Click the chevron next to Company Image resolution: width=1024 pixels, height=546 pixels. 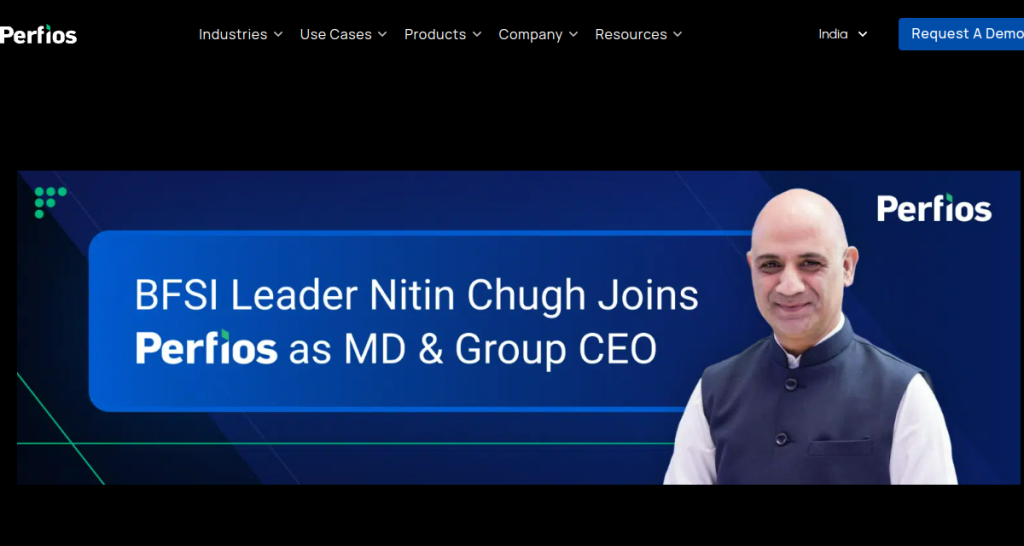[x=573, y=35]
